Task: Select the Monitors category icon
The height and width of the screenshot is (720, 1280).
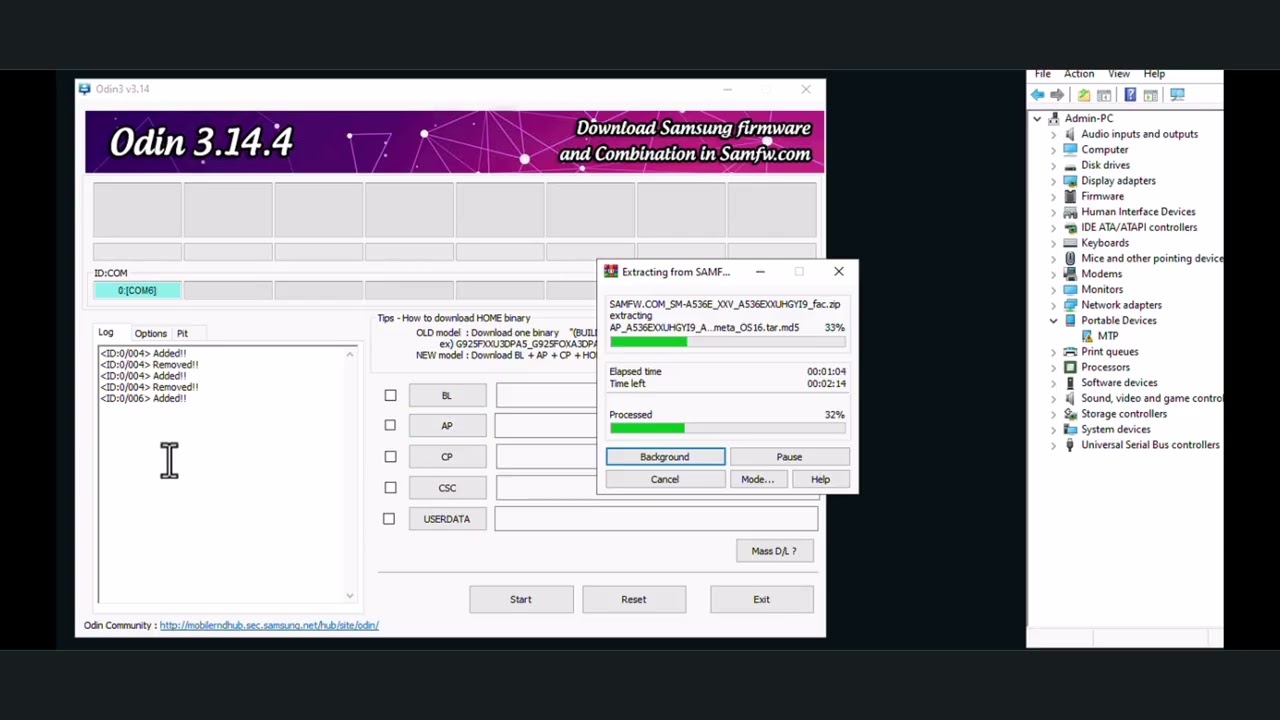Action: coord(1070,289)
